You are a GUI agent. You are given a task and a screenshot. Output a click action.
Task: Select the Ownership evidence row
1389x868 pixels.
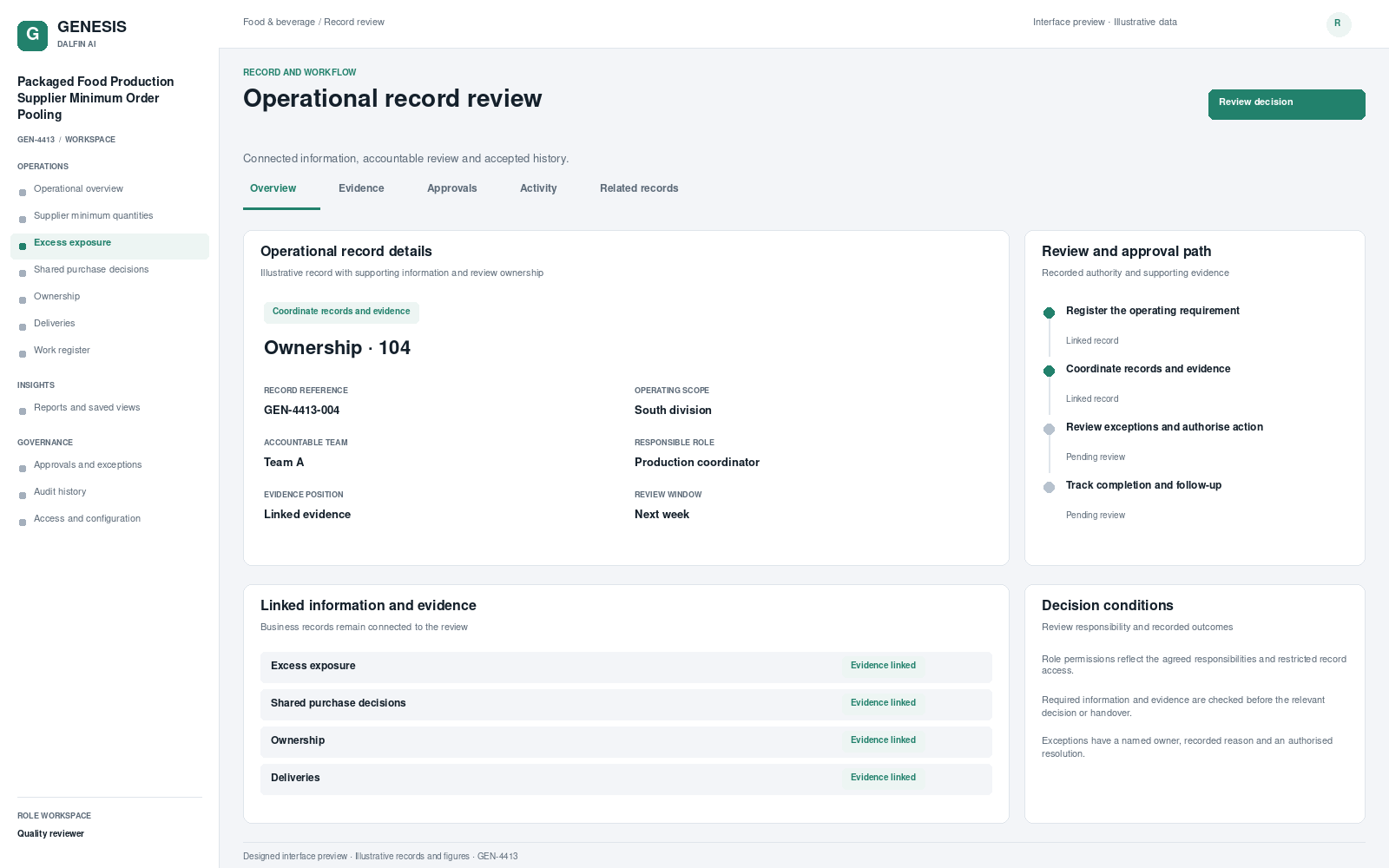pyautogui.click(x=626, y=741)
